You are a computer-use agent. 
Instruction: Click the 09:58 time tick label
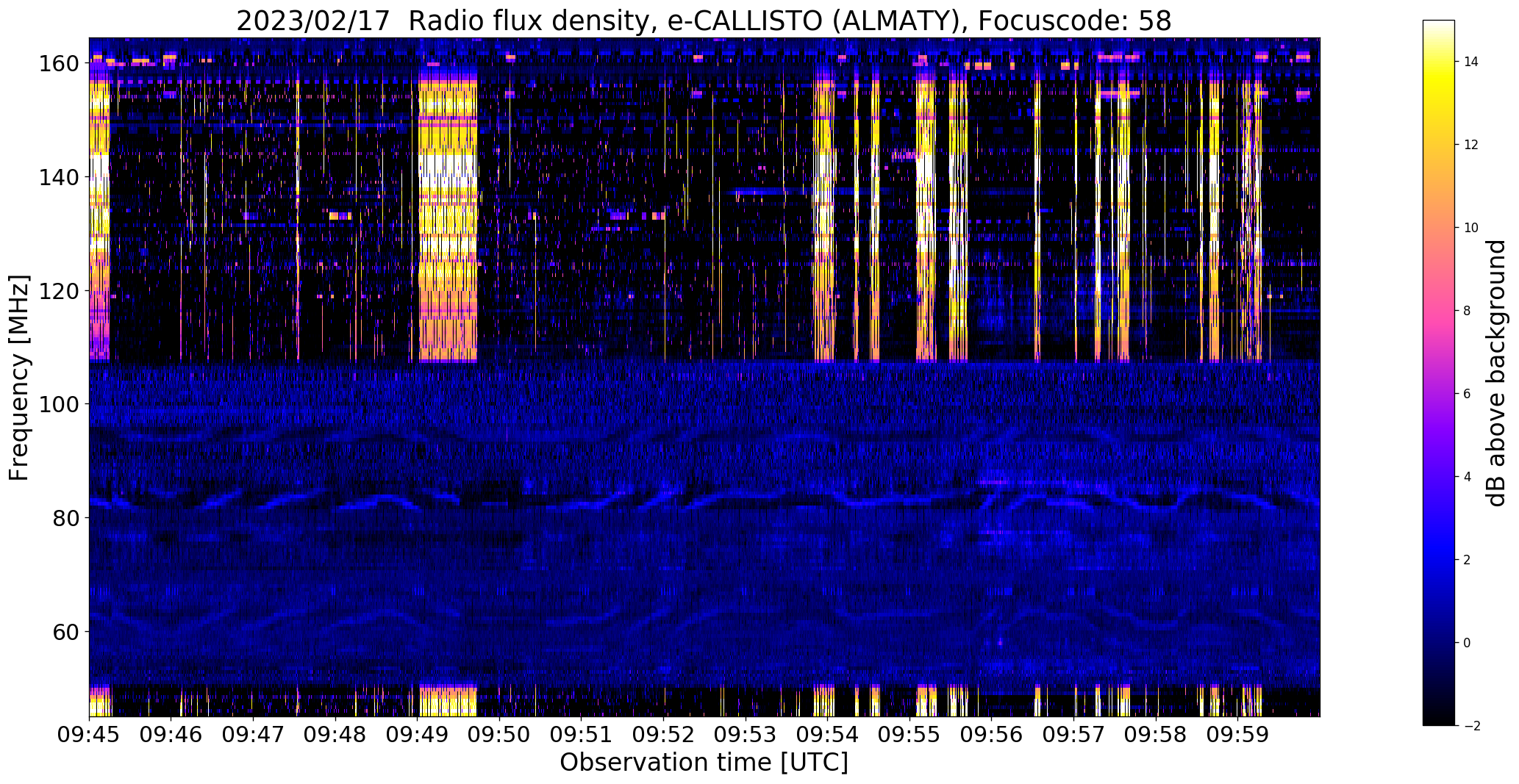tap(1157, 736)
